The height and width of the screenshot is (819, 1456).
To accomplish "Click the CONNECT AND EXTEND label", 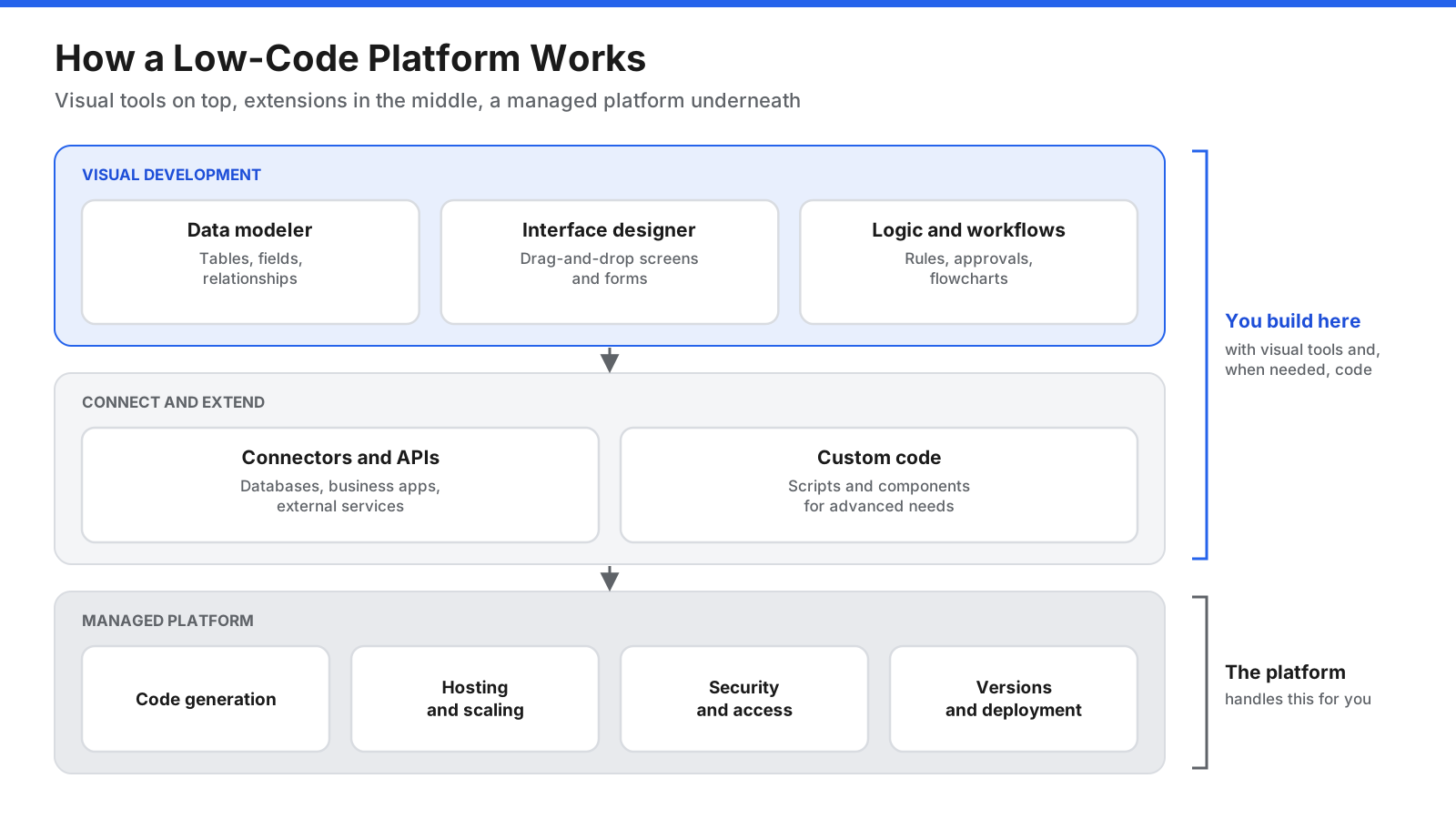I will (173, 402).
